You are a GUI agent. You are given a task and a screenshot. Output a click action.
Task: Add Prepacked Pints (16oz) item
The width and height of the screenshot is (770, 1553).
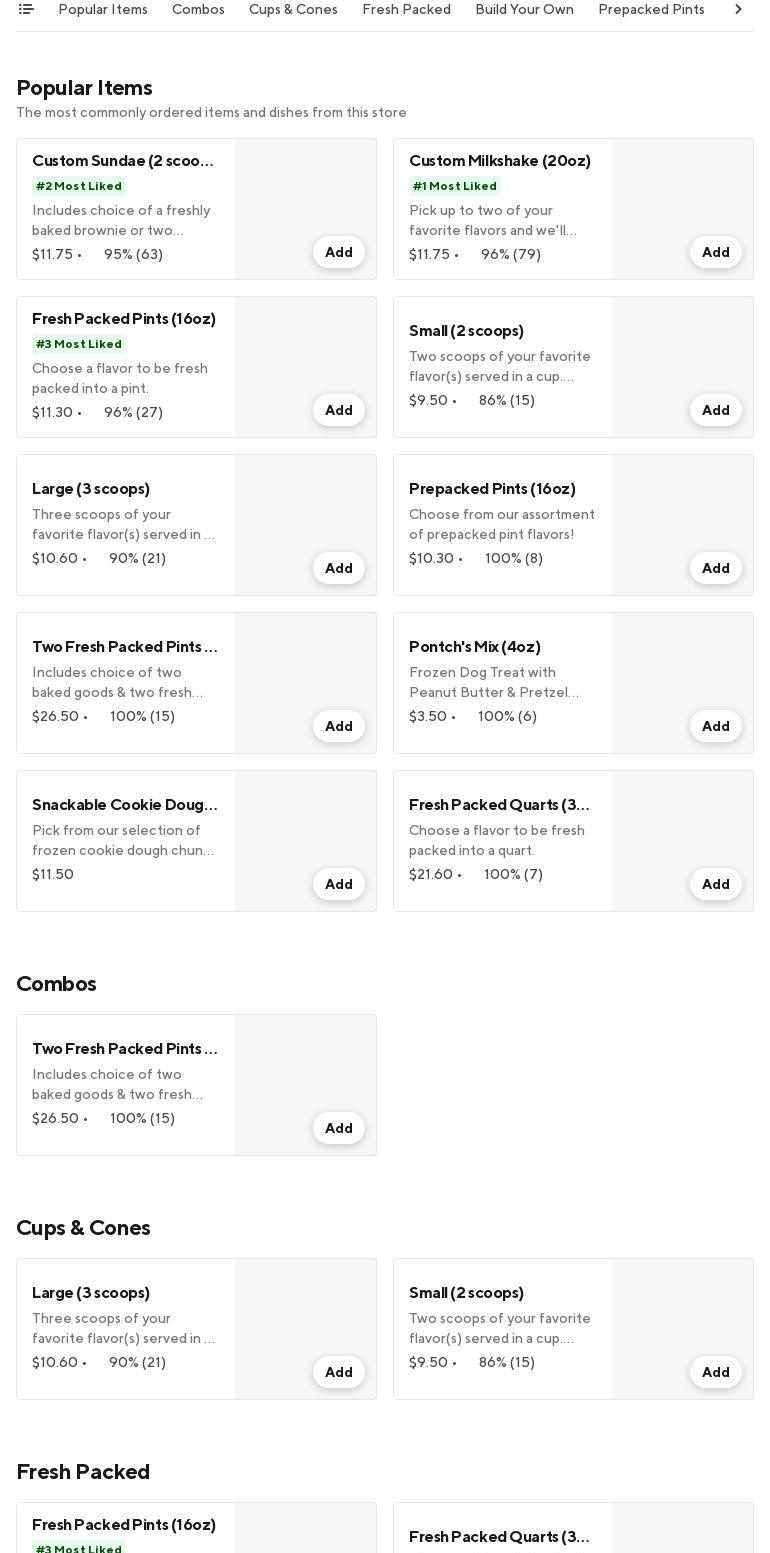[716, 569]
